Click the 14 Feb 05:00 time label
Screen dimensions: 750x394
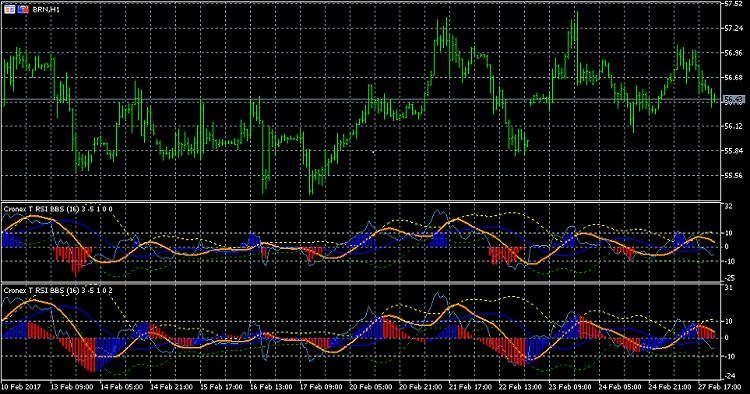121,387
